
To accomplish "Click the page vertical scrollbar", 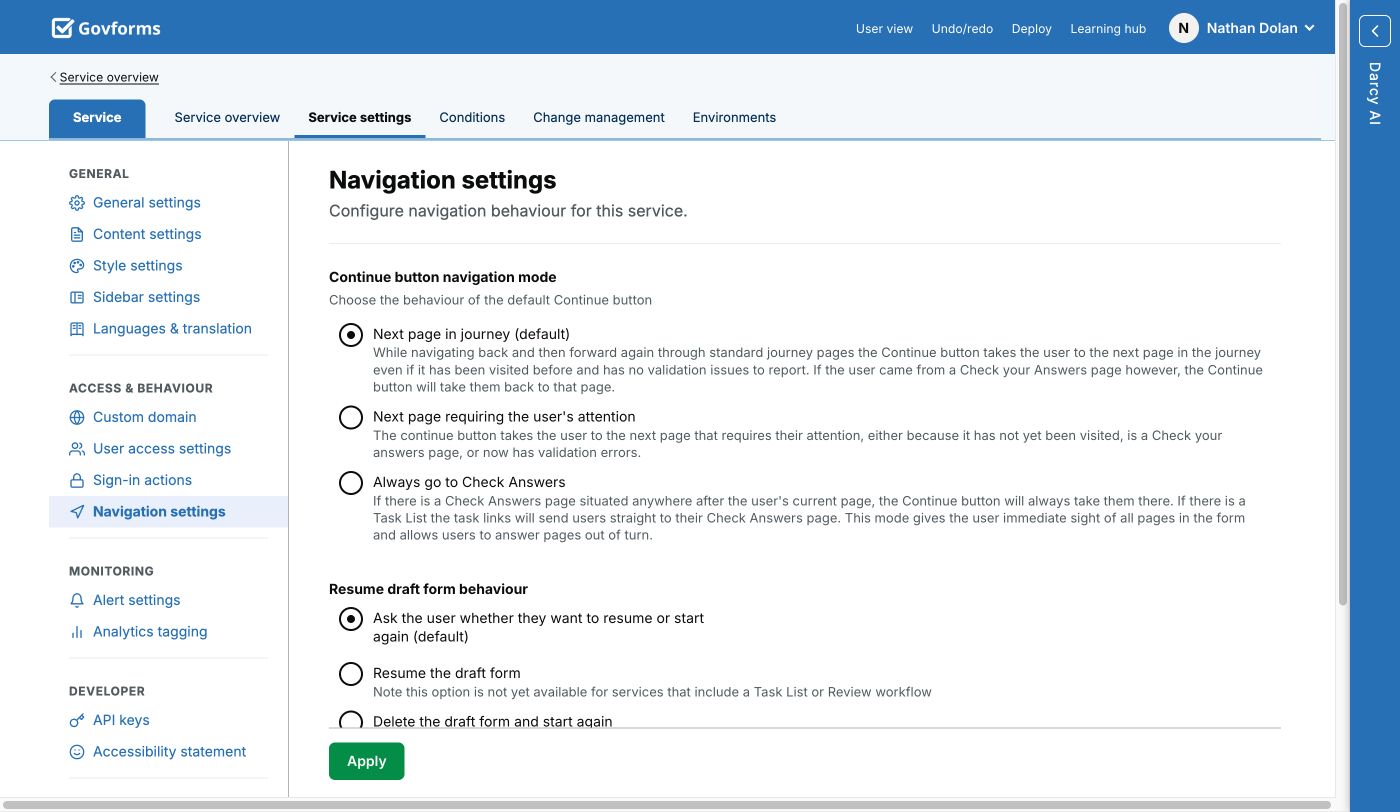I will click(1343, 302).
